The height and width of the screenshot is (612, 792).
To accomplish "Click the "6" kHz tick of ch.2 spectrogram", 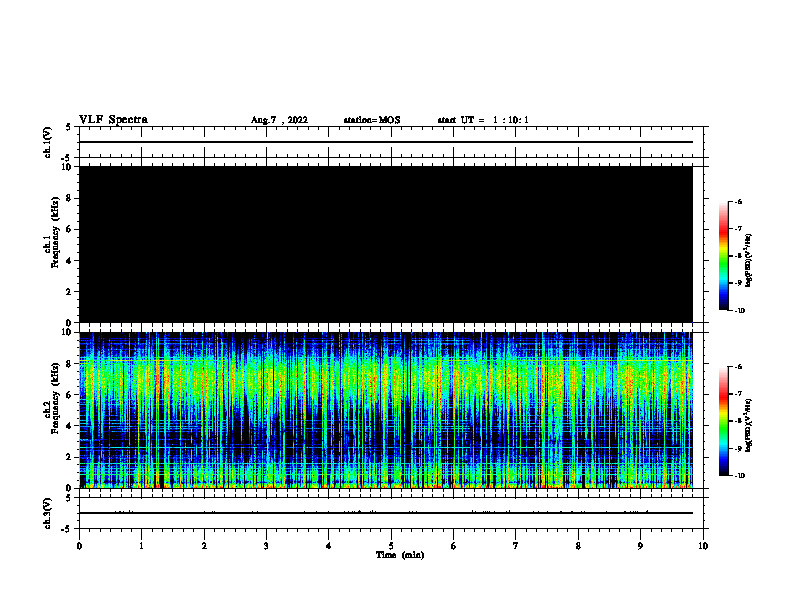I will (x=69, y=395).
